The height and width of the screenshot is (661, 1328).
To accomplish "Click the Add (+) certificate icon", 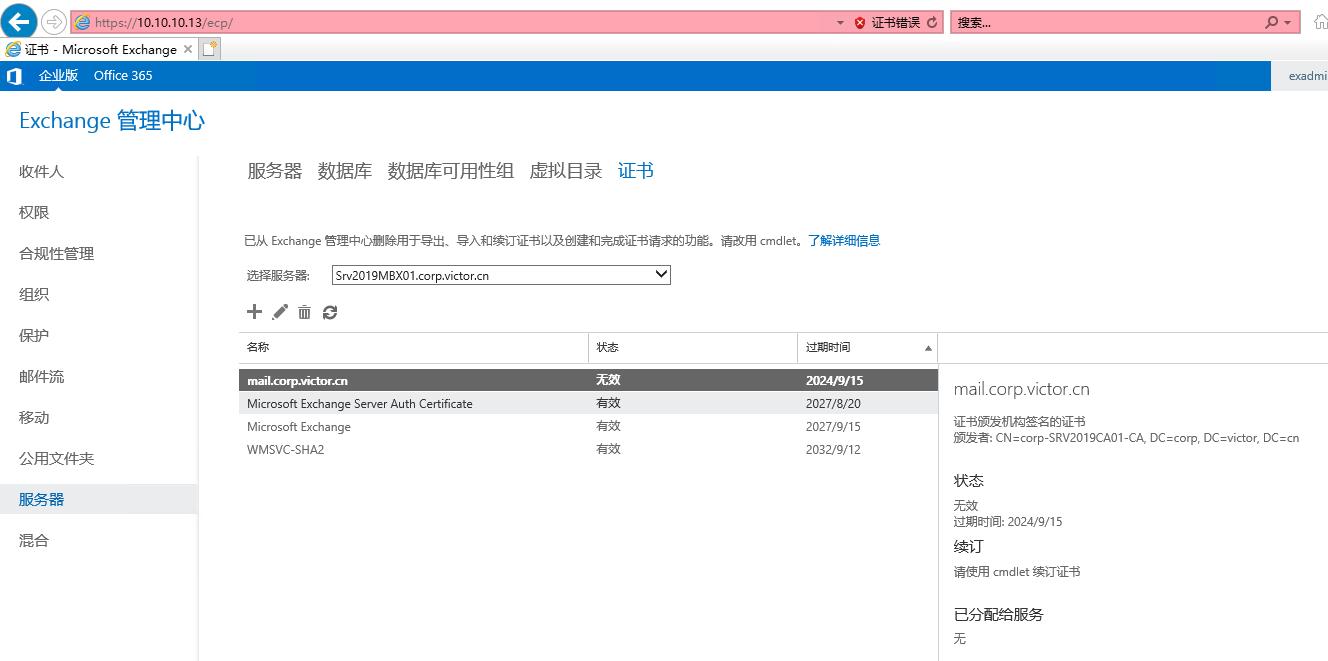I will coord(254,312).
